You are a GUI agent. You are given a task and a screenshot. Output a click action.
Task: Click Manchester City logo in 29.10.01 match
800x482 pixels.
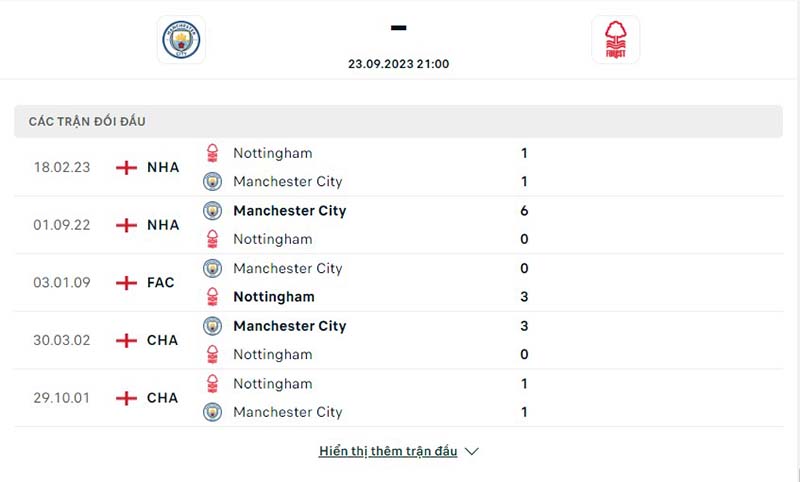(212, 412)
